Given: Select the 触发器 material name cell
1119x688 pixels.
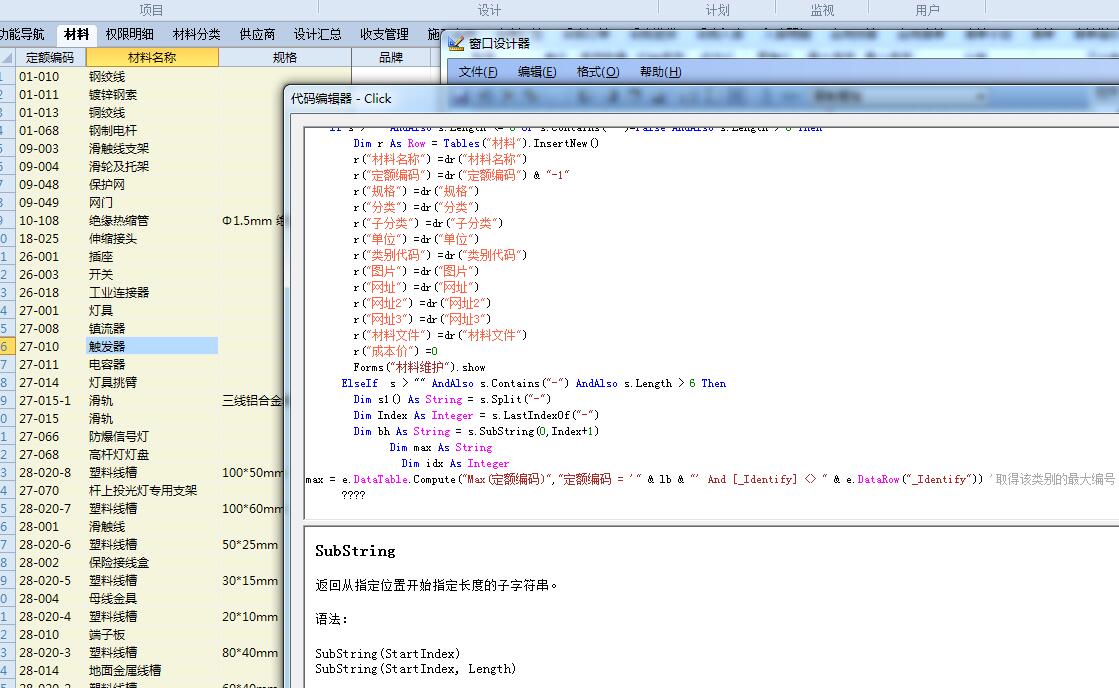Looking at the screenshot, I should click(x=152, y=346).
